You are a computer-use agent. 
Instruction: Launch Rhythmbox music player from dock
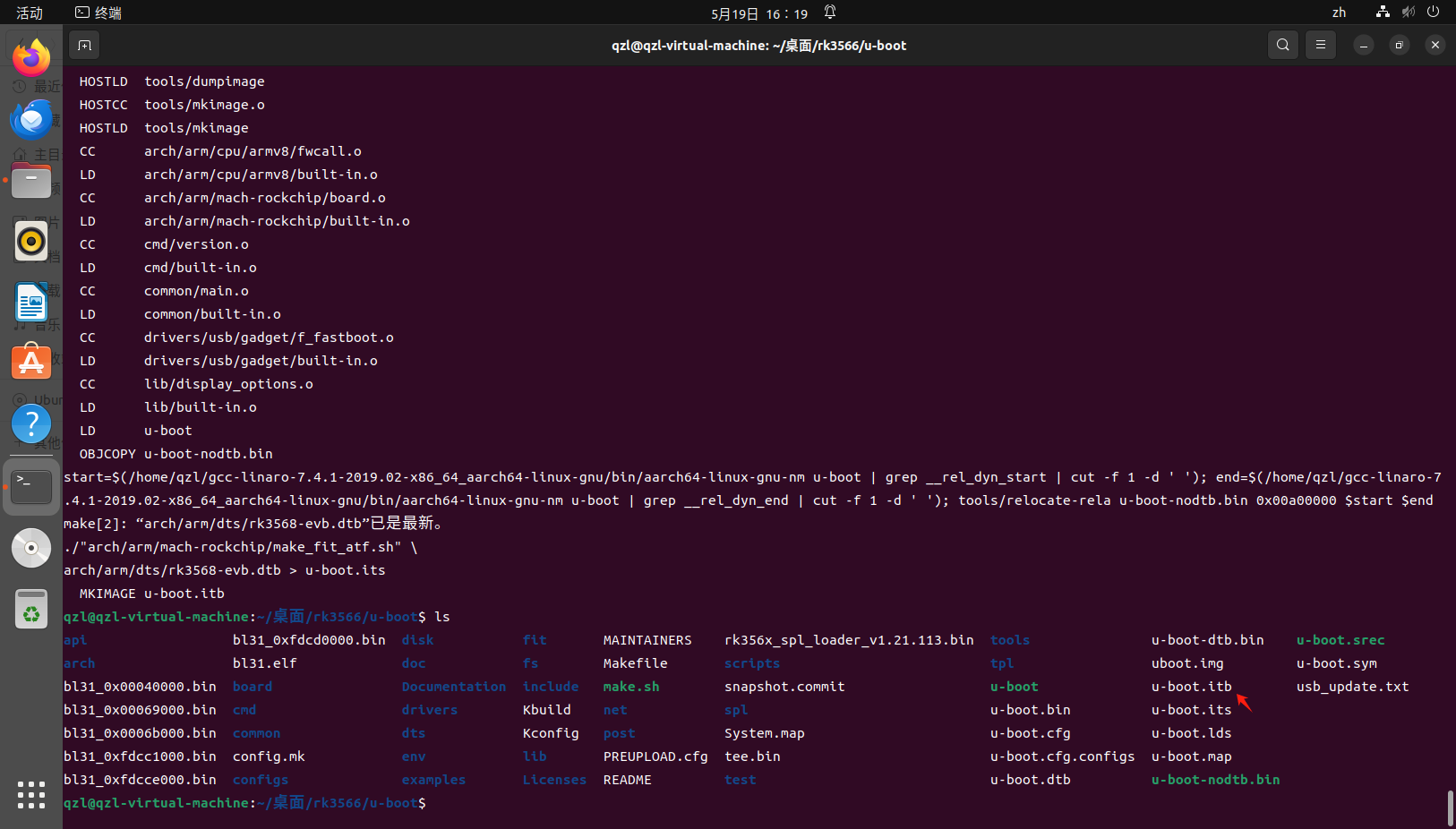coord(31,241)
